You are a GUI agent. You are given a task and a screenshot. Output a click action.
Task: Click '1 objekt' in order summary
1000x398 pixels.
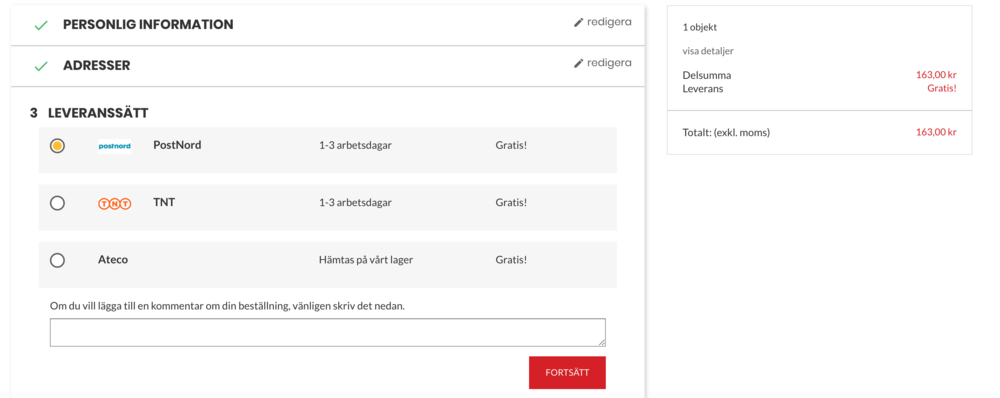pyautogui.click(x=700, y=27)
